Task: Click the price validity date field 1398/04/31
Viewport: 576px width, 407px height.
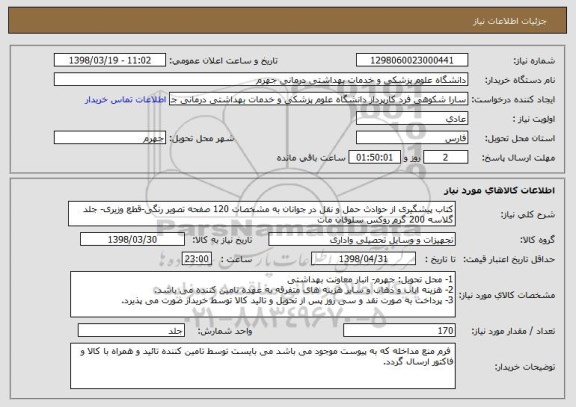Action: pyautogui.click(x=363, y=259)
